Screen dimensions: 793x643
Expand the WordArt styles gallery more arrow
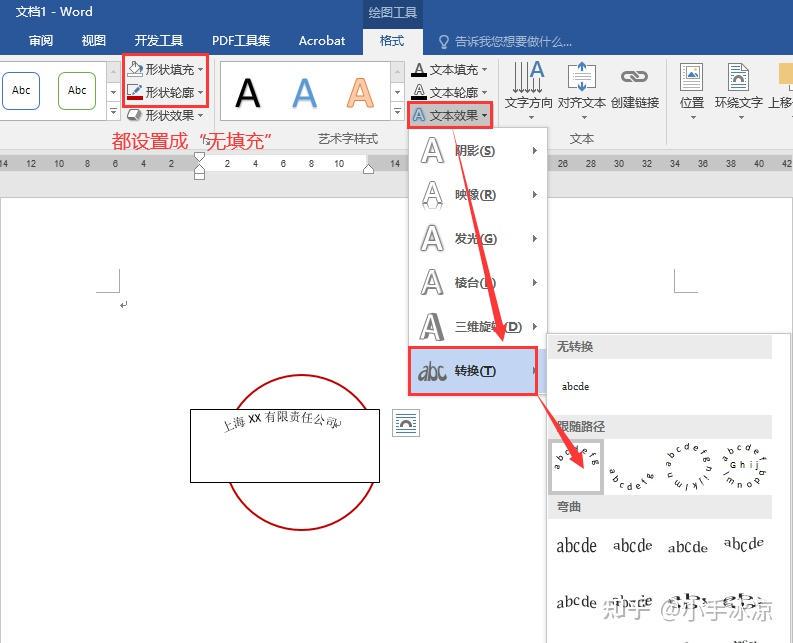[x=398, y=111]
